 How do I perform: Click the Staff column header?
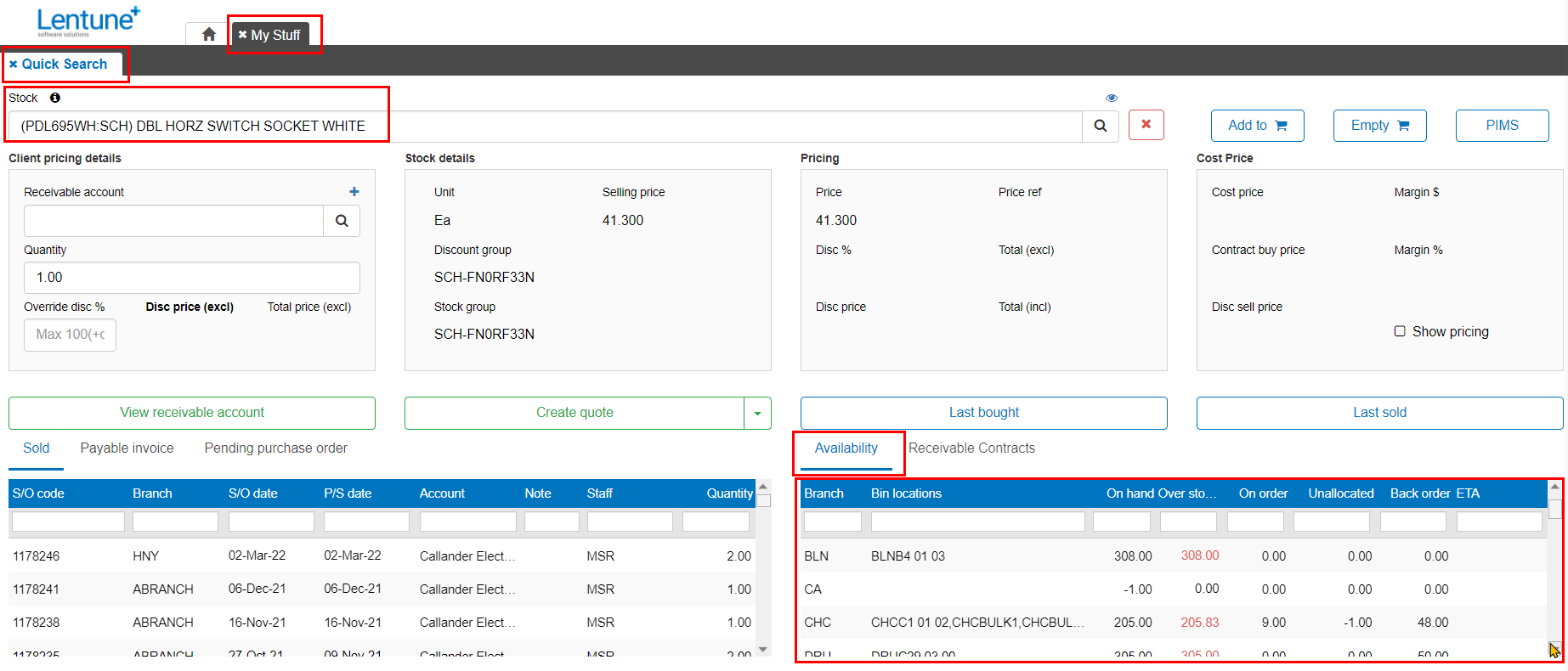(599, 493)
